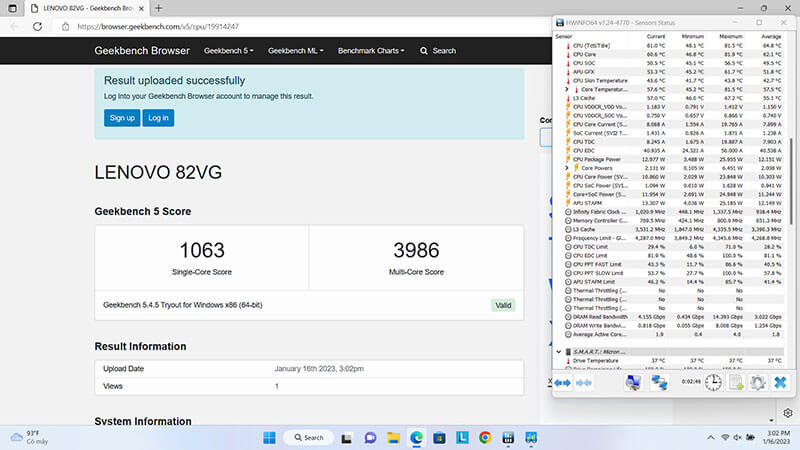800x450 pixels.
Task: Start logging with the document-plus icon
Action: (x=736, y=383)
